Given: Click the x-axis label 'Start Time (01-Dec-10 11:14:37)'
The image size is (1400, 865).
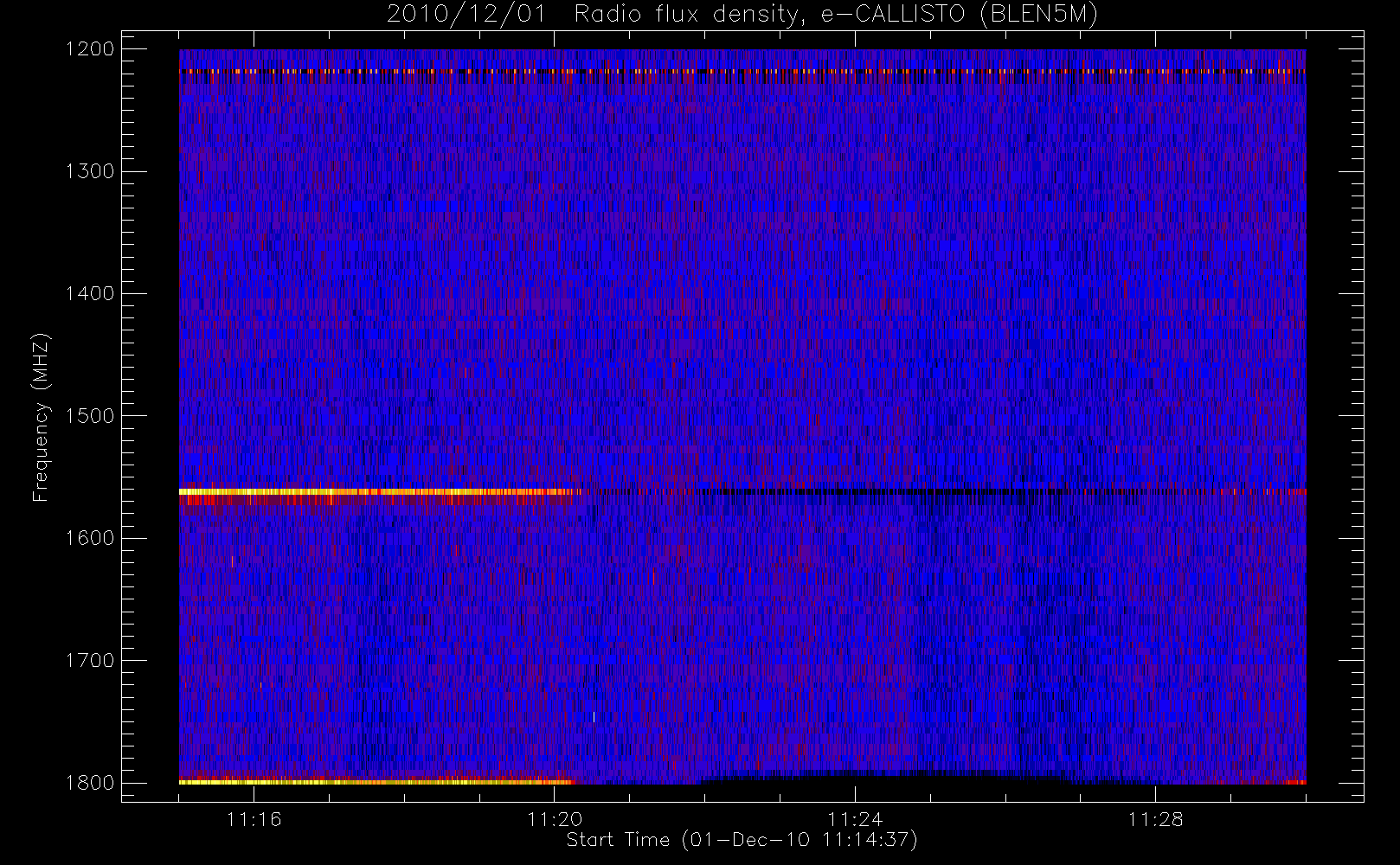Looking at the screenshot, I should 742,840.
